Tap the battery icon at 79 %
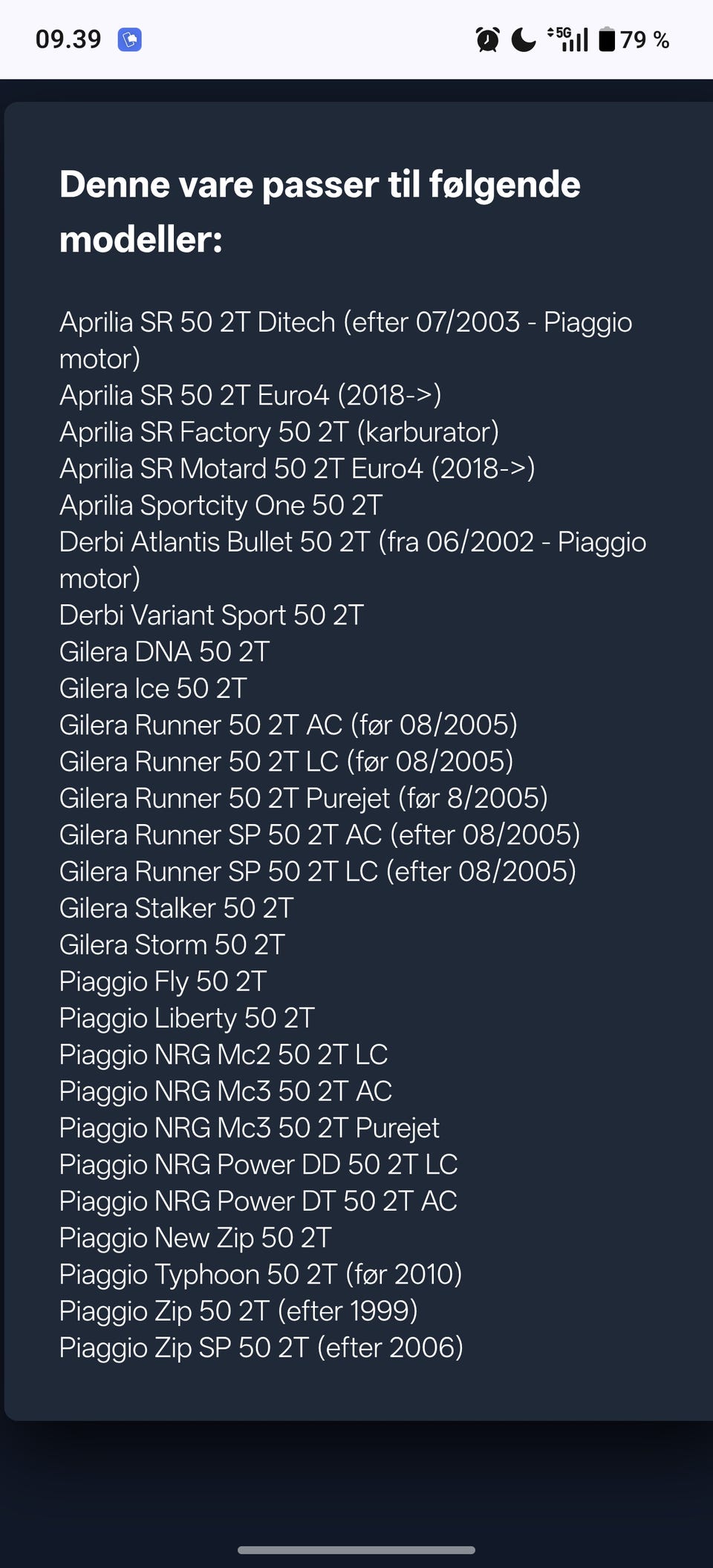The height and width of the screenshot is (1568, 713). coord(607,39)
